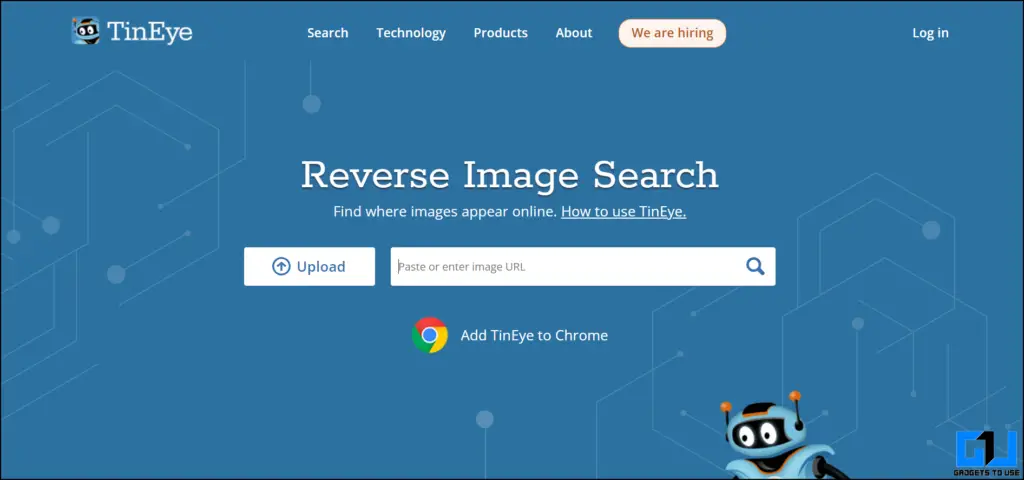The image size is (1024, 480).
Task: Click the TinEye robot logo icon
Action: pos(86,31)
